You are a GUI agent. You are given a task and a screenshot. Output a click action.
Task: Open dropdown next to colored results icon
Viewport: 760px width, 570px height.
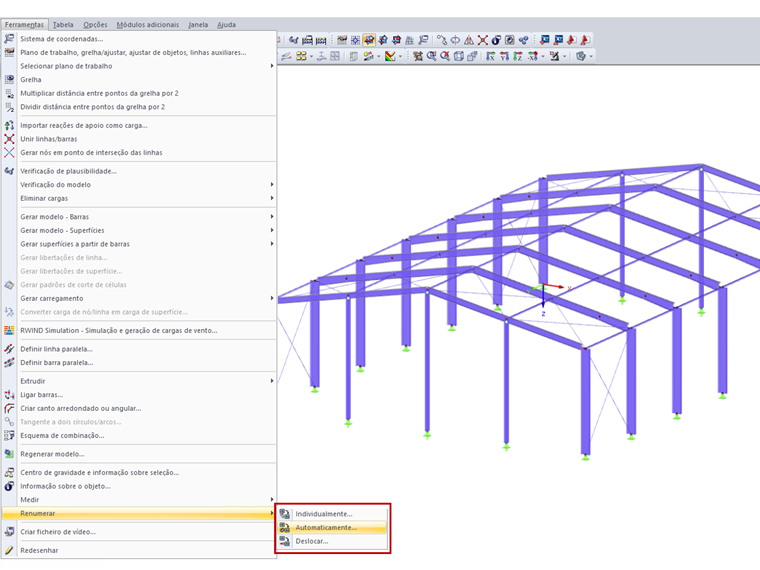[x=400, y=56]
